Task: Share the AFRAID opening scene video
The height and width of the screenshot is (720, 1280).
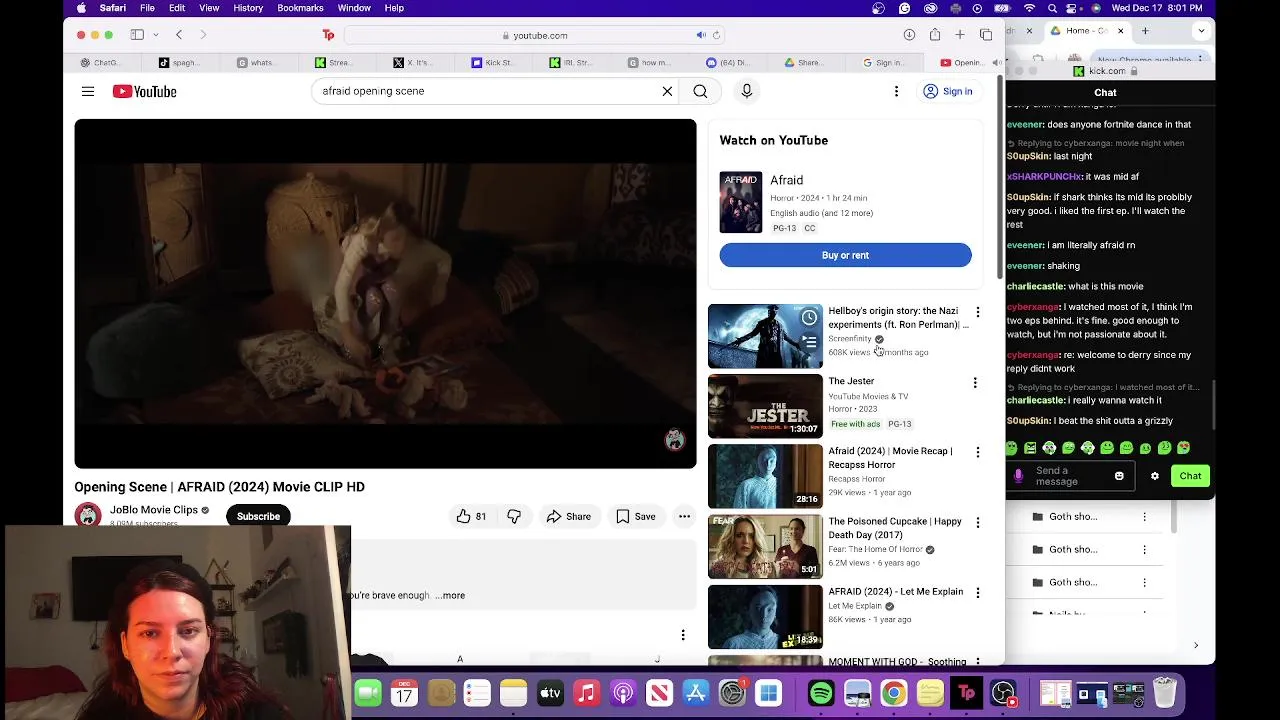Action: 568,516
